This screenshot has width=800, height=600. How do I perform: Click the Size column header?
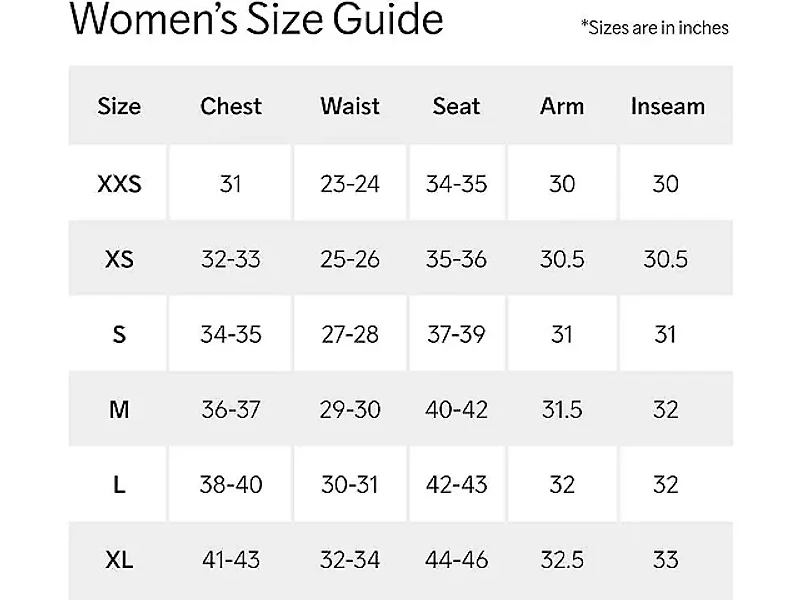(119, 106)
